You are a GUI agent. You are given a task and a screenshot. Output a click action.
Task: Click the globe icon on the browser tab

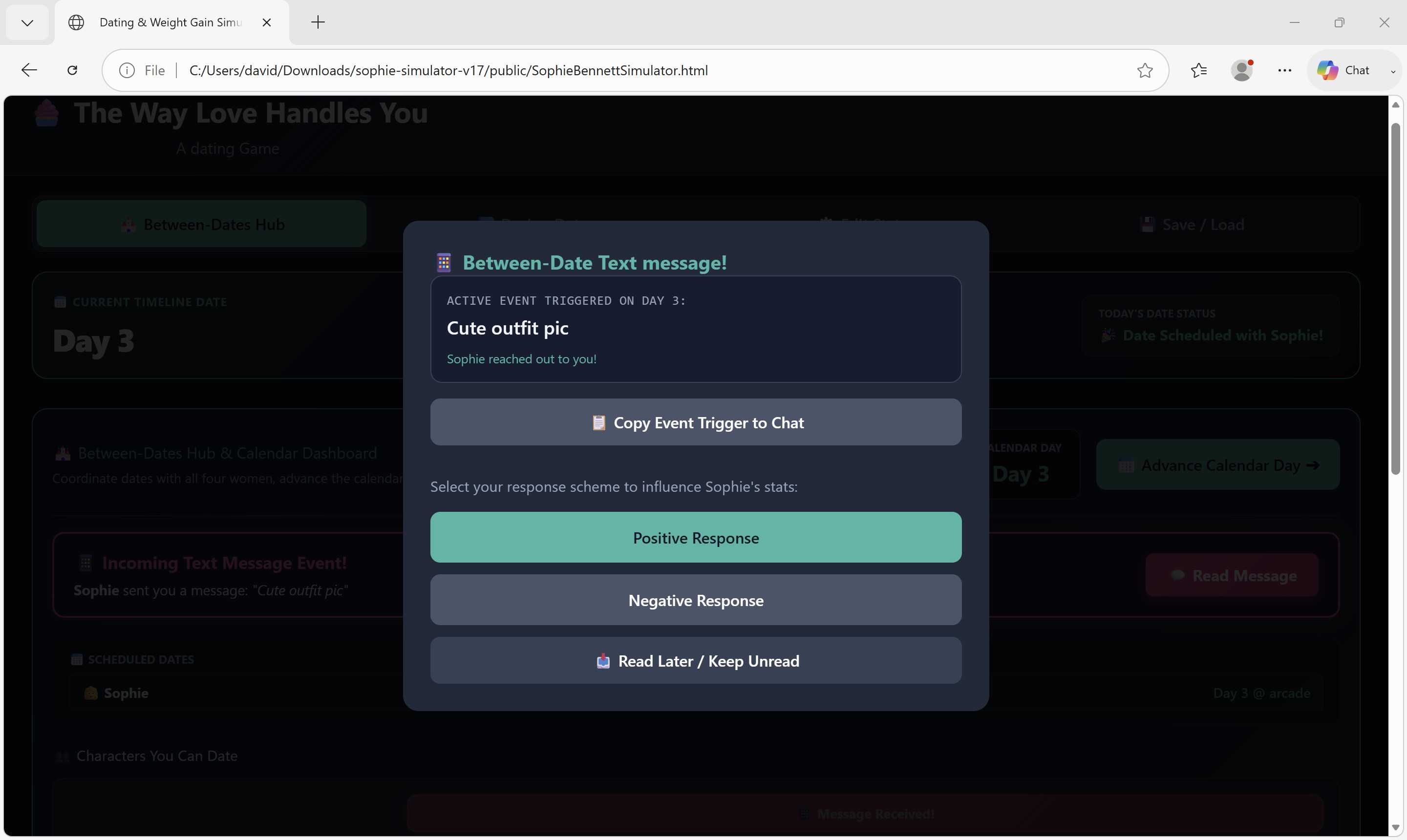[76, 22]
